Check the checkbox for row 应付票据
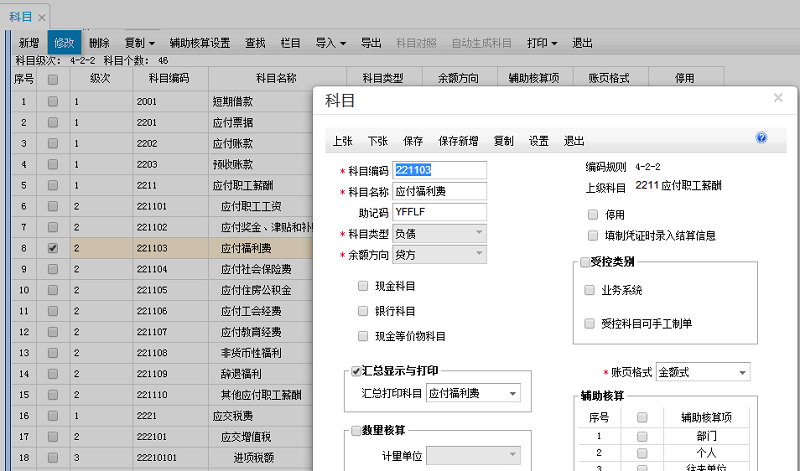 click(53, 122)
